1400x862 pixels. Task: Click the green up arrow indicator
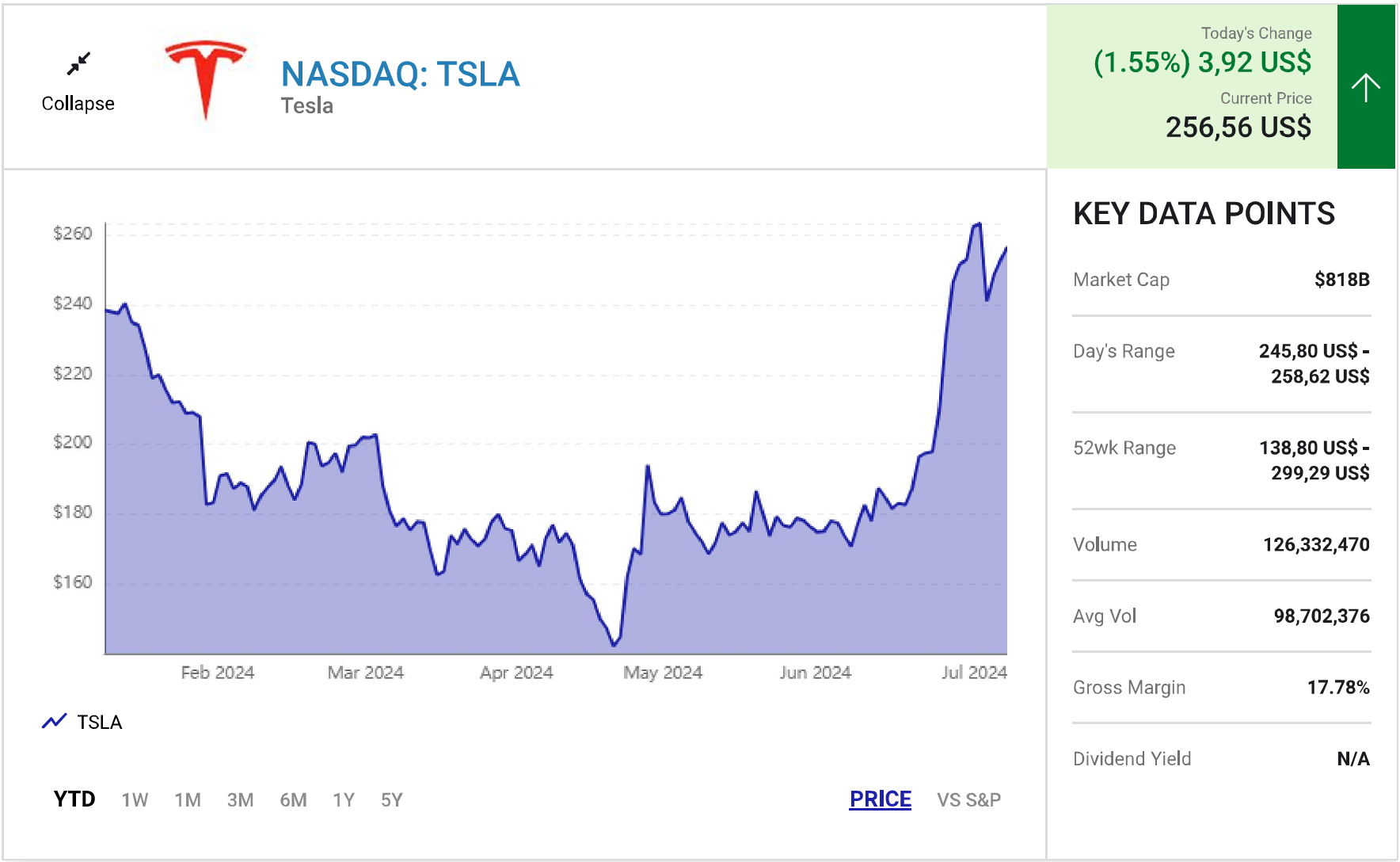click(1366, 87)
